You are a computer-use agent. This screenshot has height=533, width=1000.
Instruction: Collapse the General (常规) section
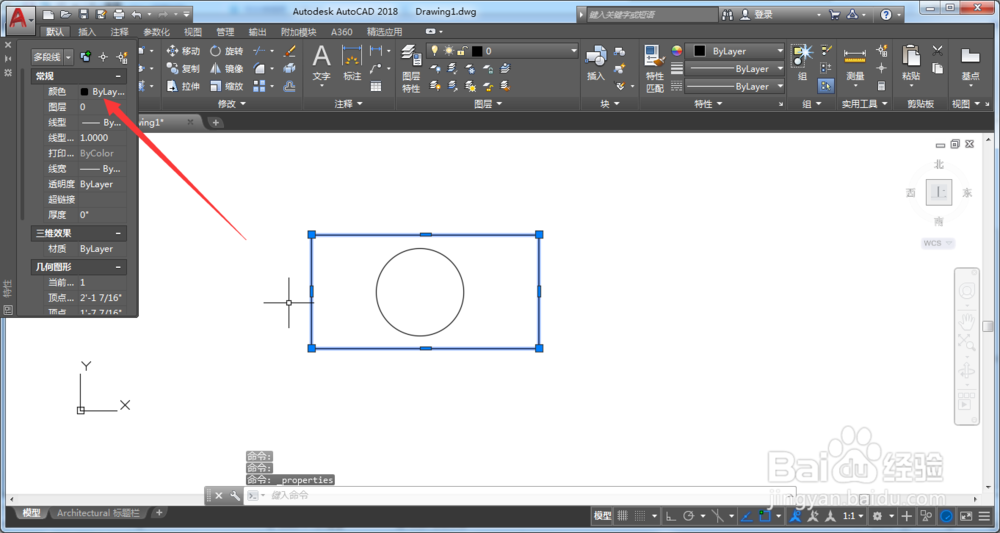(x=119, y=77)
